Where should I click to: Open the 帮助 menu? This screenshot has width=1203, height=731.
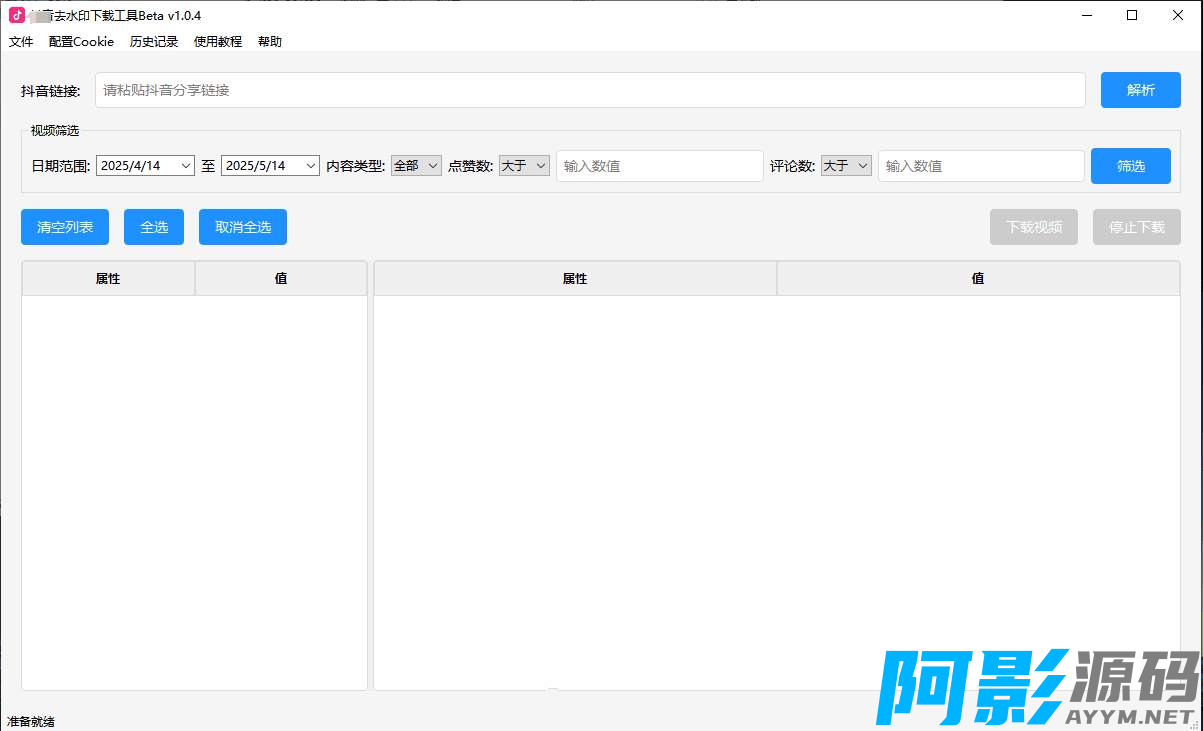(270, 42)
